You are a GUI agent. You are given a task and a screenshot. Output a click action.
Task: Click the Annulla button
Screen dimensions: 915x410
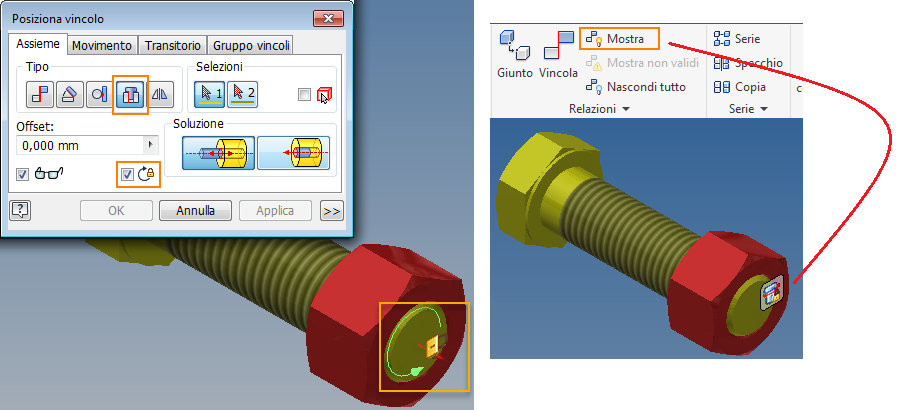[195, 211]
